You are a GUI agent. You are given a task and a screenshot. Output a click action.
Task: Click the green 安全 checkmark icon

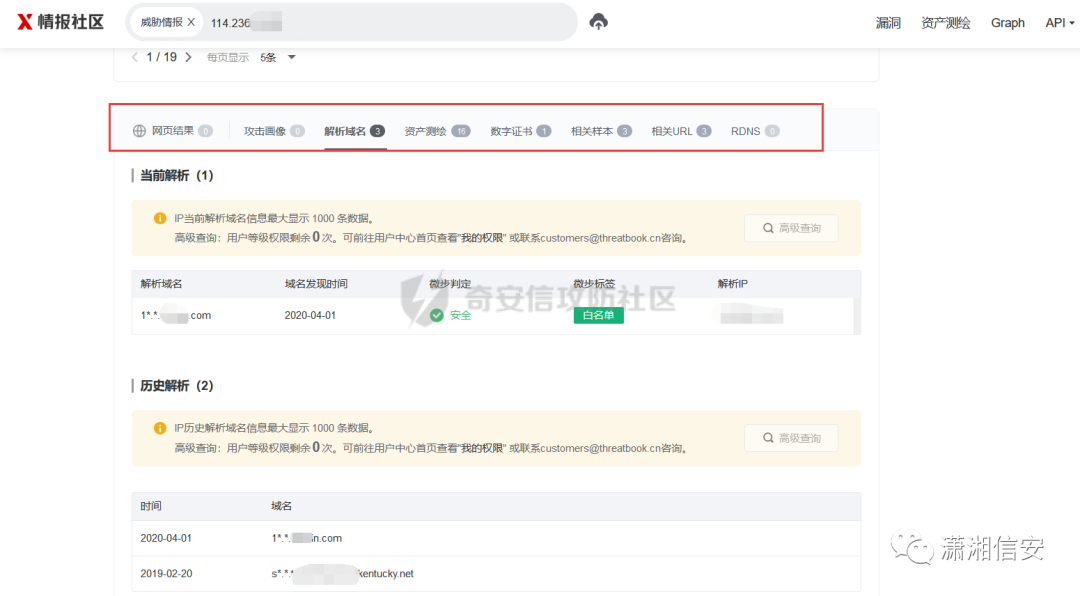pyautogui.click(x=437, y=316)
